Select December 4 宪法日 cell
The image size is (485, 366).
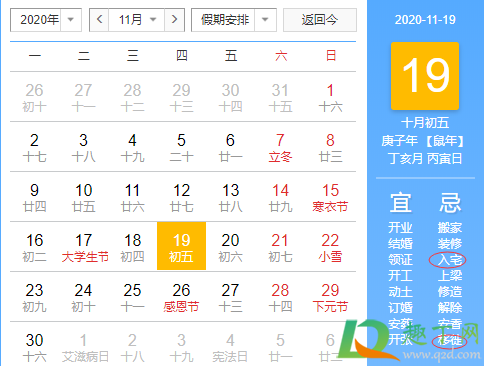[x=230, y=347]
